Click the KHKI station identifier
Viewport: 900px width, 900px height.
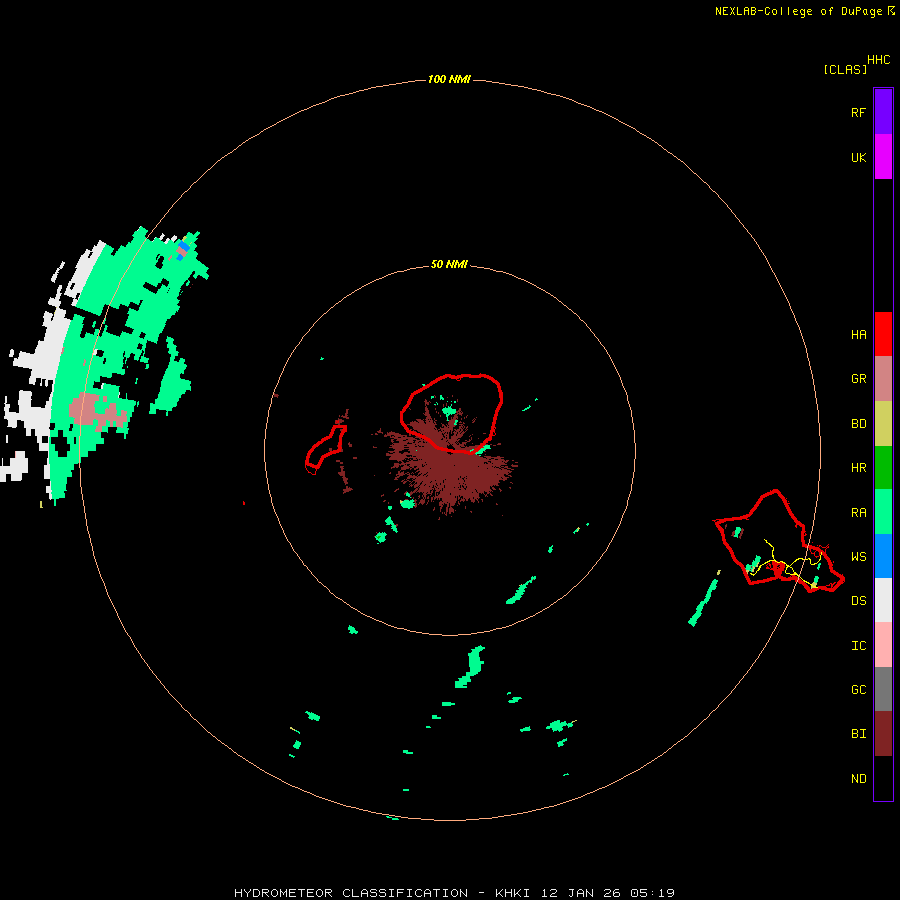click(x=513, y=893)
